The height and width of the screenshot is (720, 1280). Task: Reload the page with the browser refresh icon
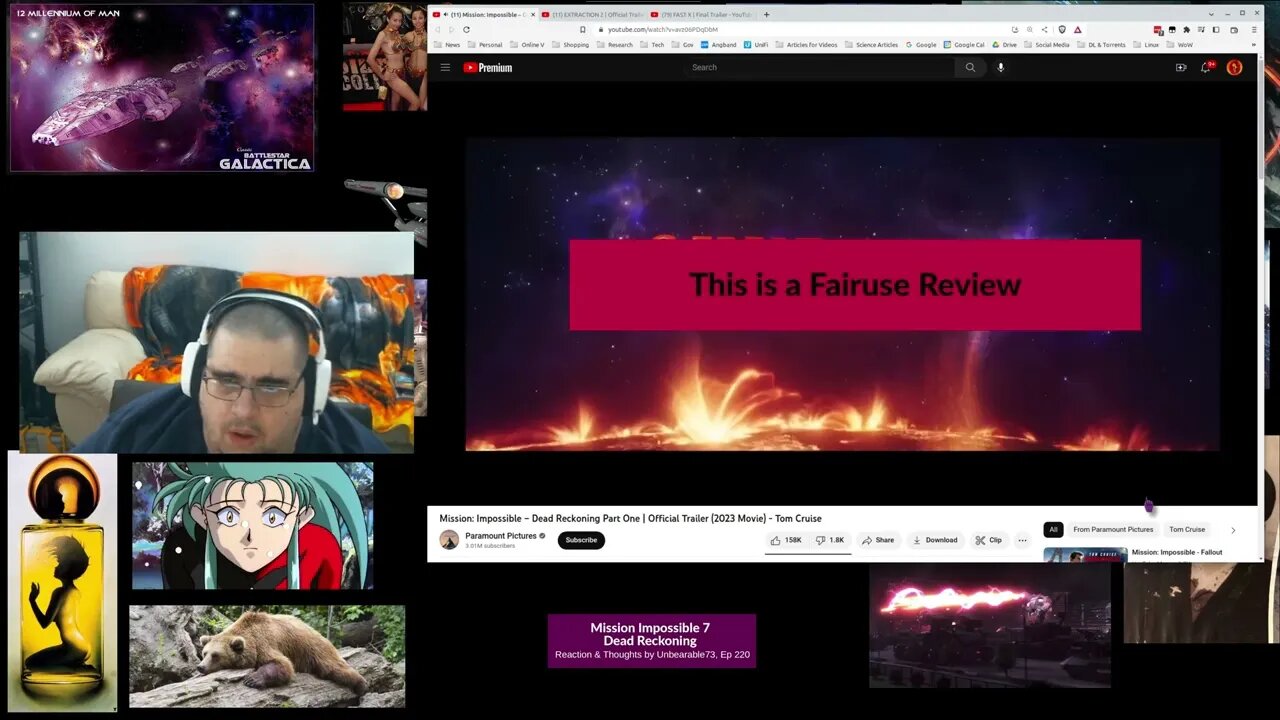[466, 29]
